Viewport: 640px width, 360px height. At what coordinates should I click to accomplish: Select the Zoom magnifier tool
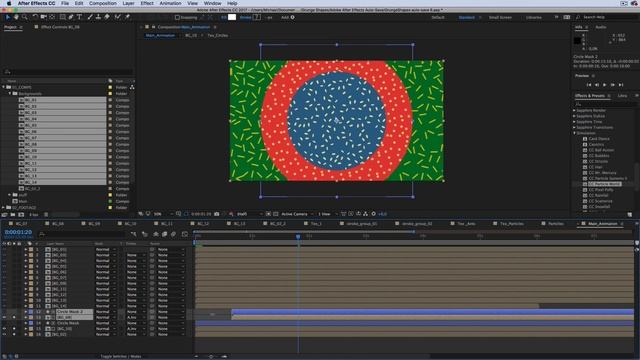pyautogui.click(x=24, y=17)
